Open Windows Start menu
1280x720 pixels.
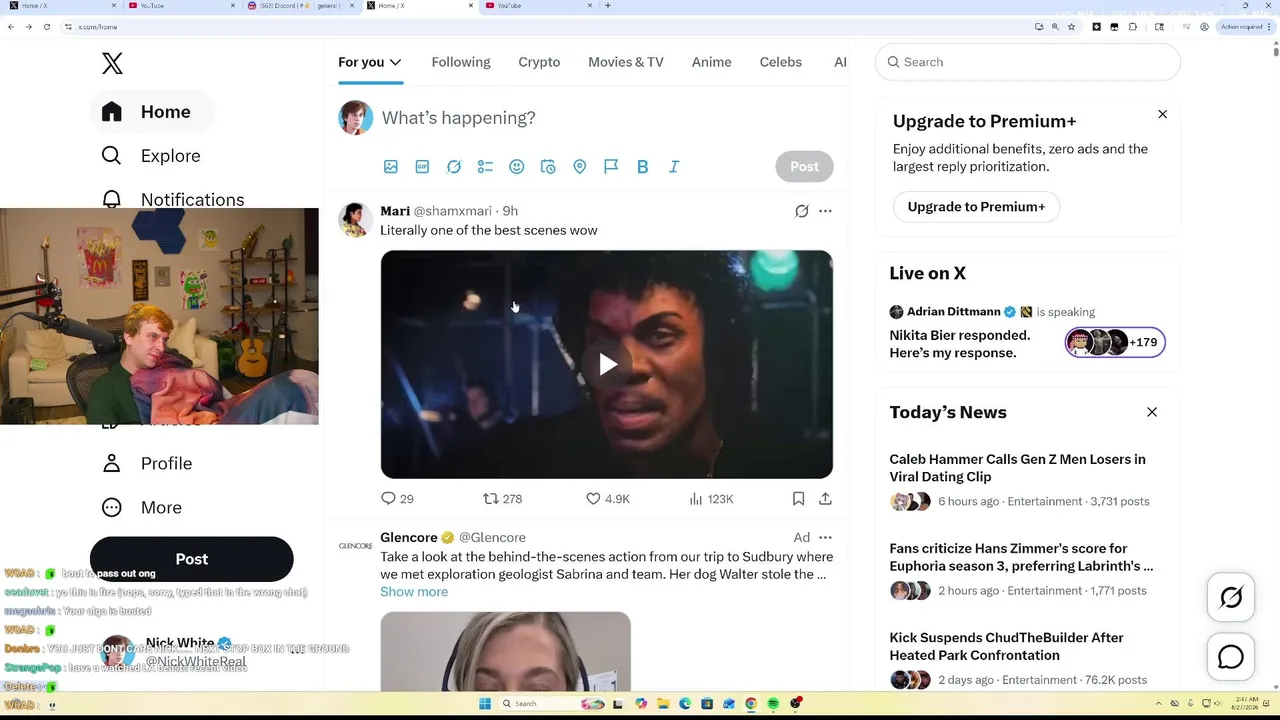(485, 704)
